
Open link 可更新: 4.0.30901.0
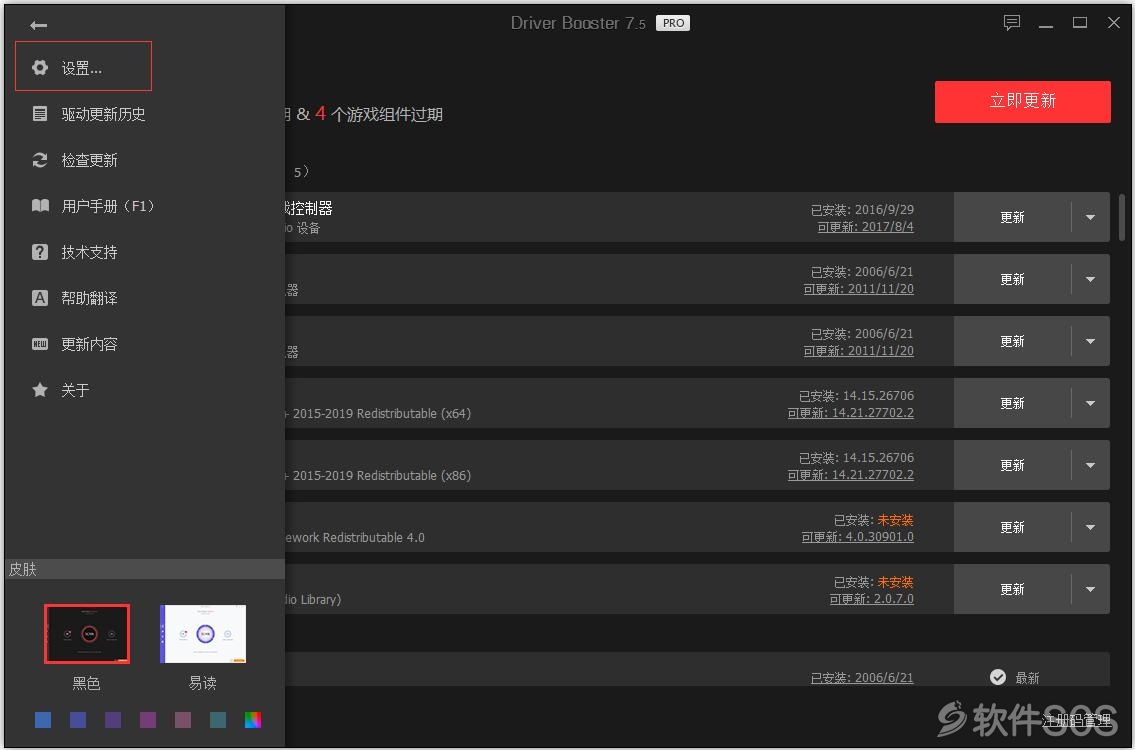point(857,536)
